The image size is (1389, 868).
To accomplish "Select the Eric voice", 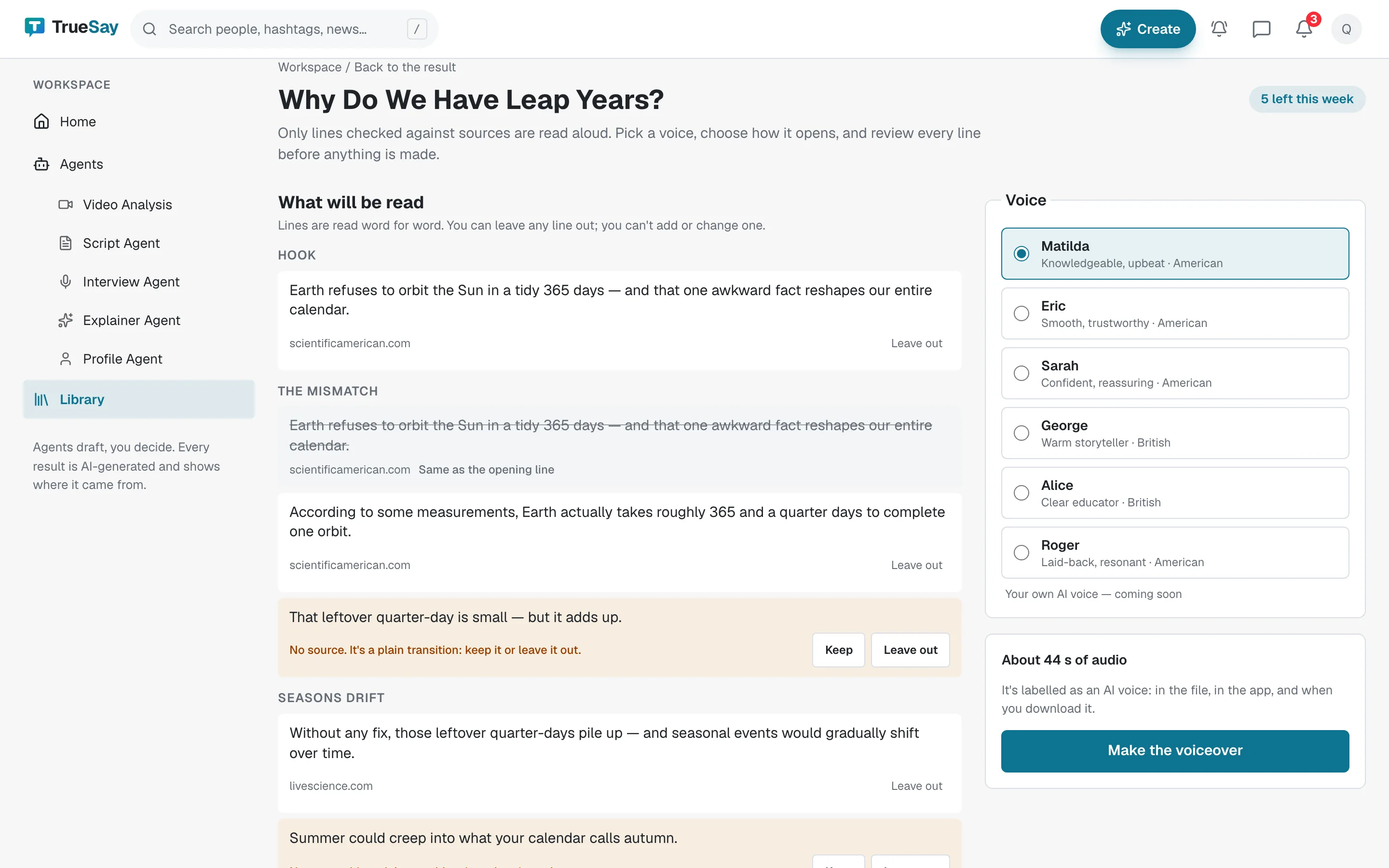I will pos(1175,313).
